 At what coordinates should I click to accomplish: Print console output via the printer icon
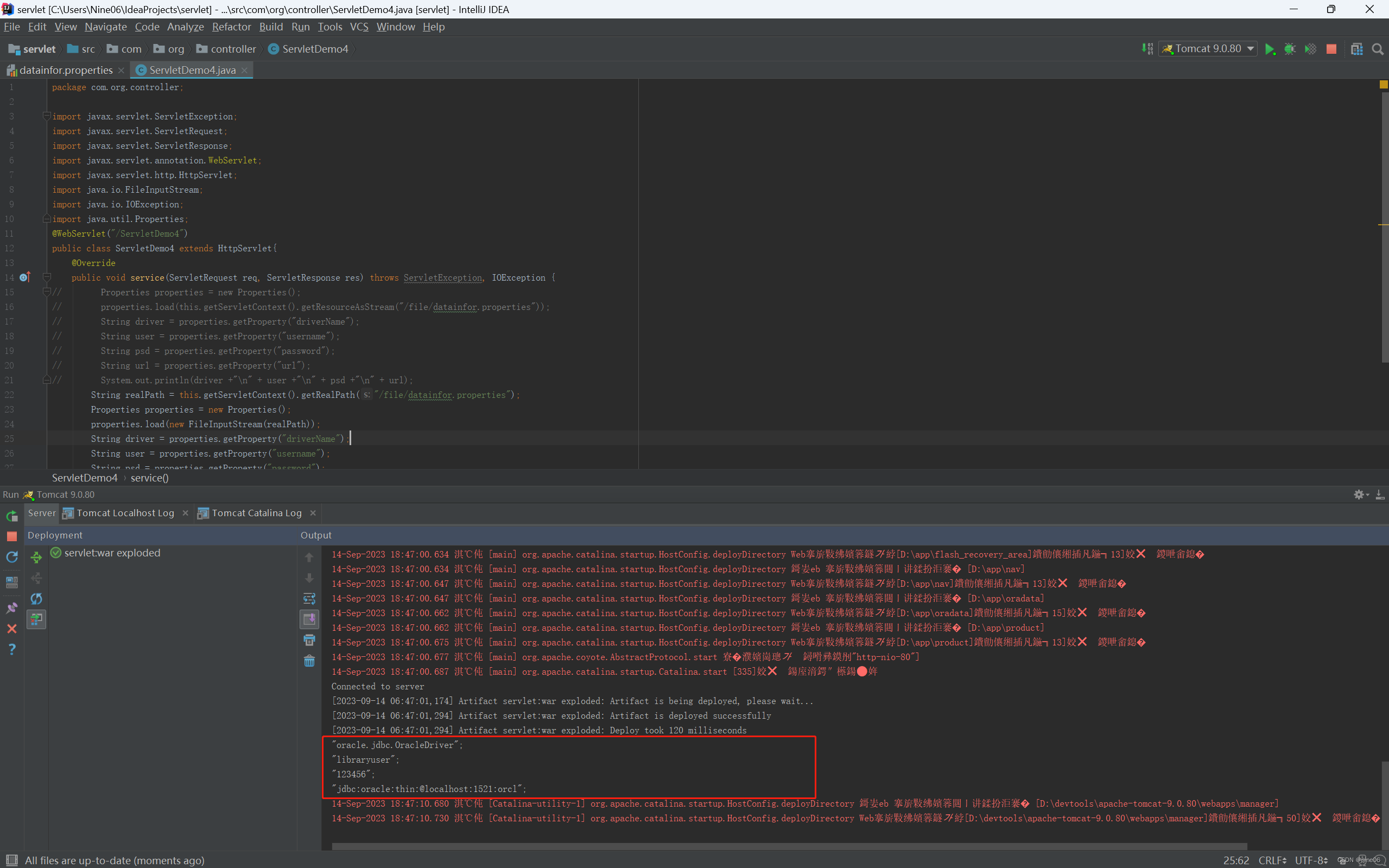click(309, 640)
